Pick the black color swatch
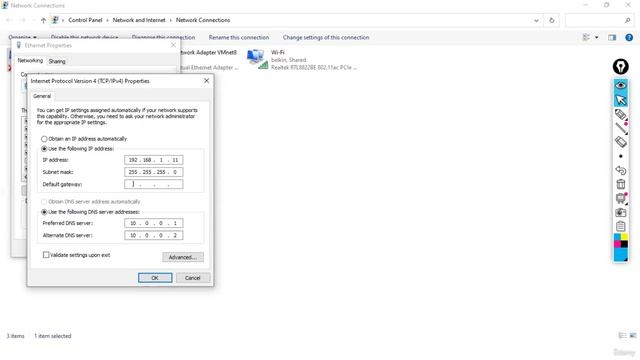The height and width of the screenshot is (360, 640). click(624, 244)
